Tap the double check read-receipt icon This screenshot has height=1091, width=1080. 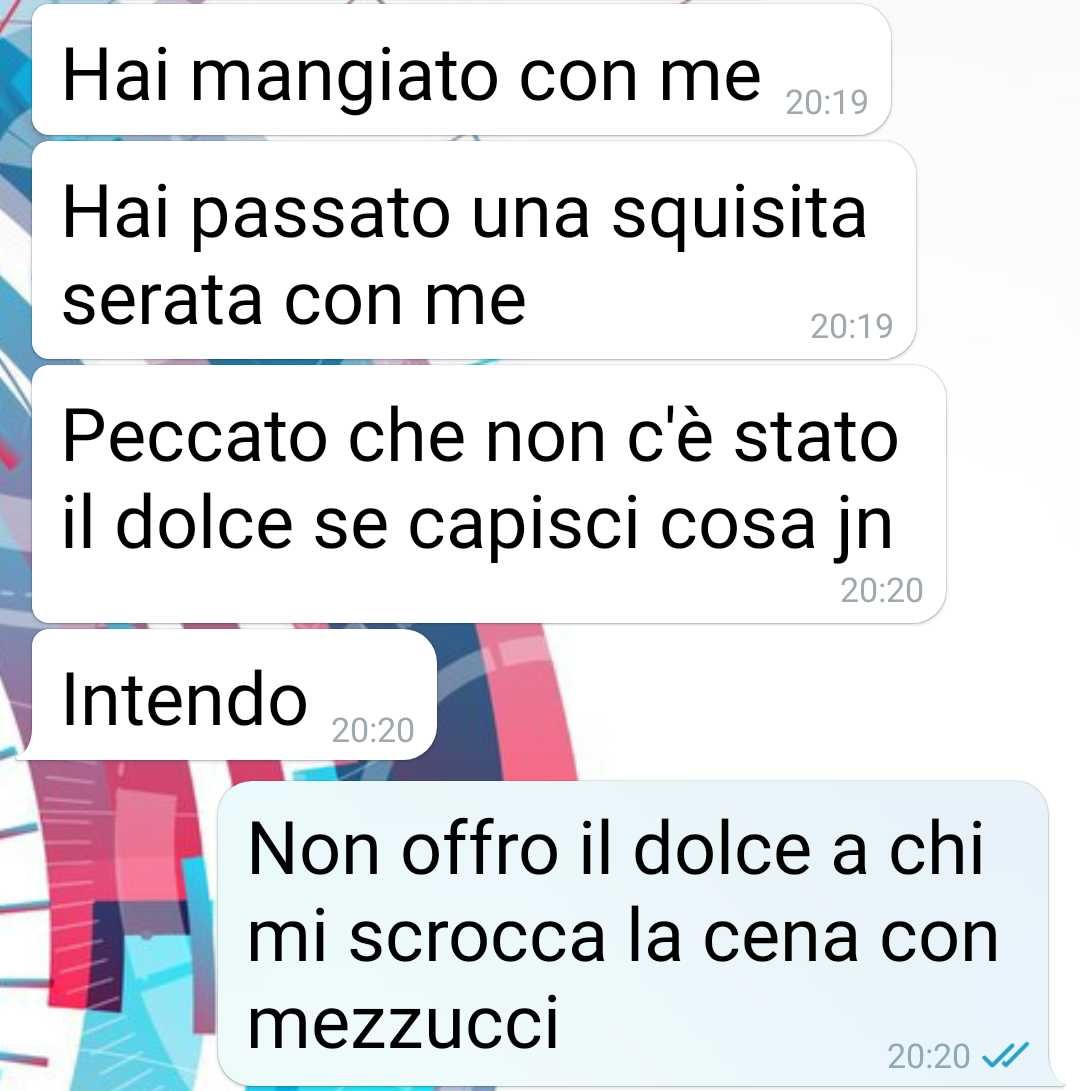[x=1005, y=1055]
